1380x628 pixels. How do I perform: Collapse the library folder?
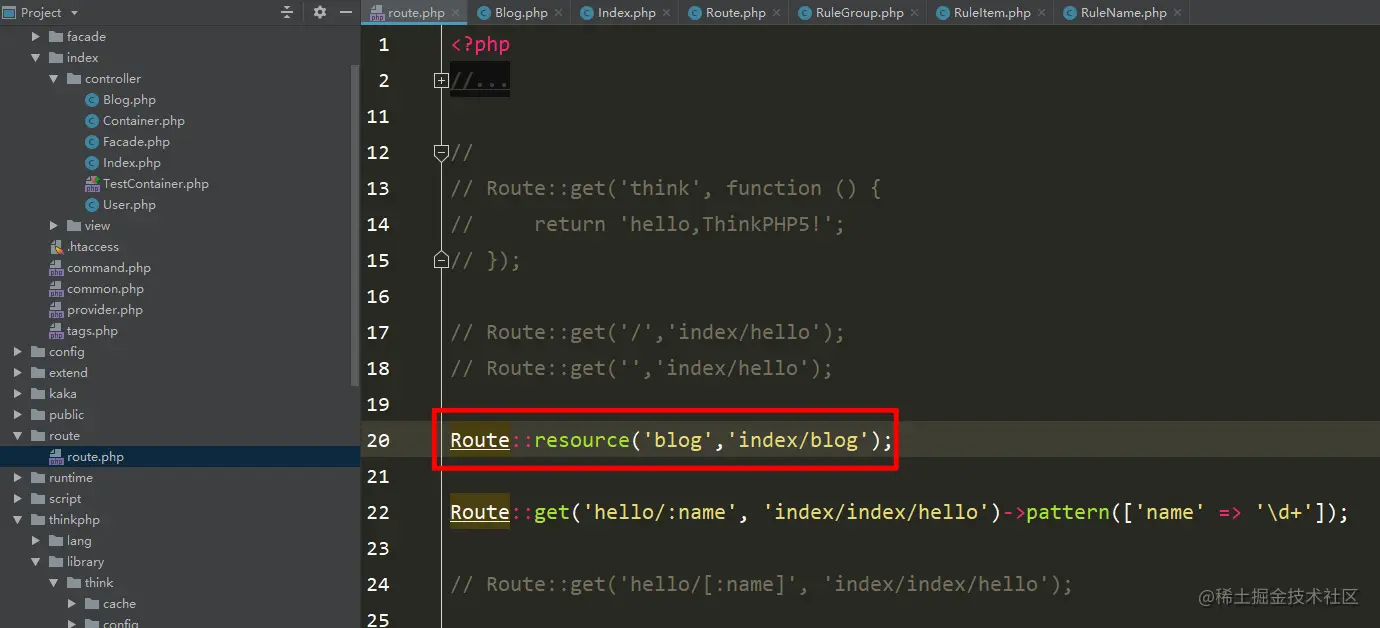pyautogui.click(x=36, y=561)
